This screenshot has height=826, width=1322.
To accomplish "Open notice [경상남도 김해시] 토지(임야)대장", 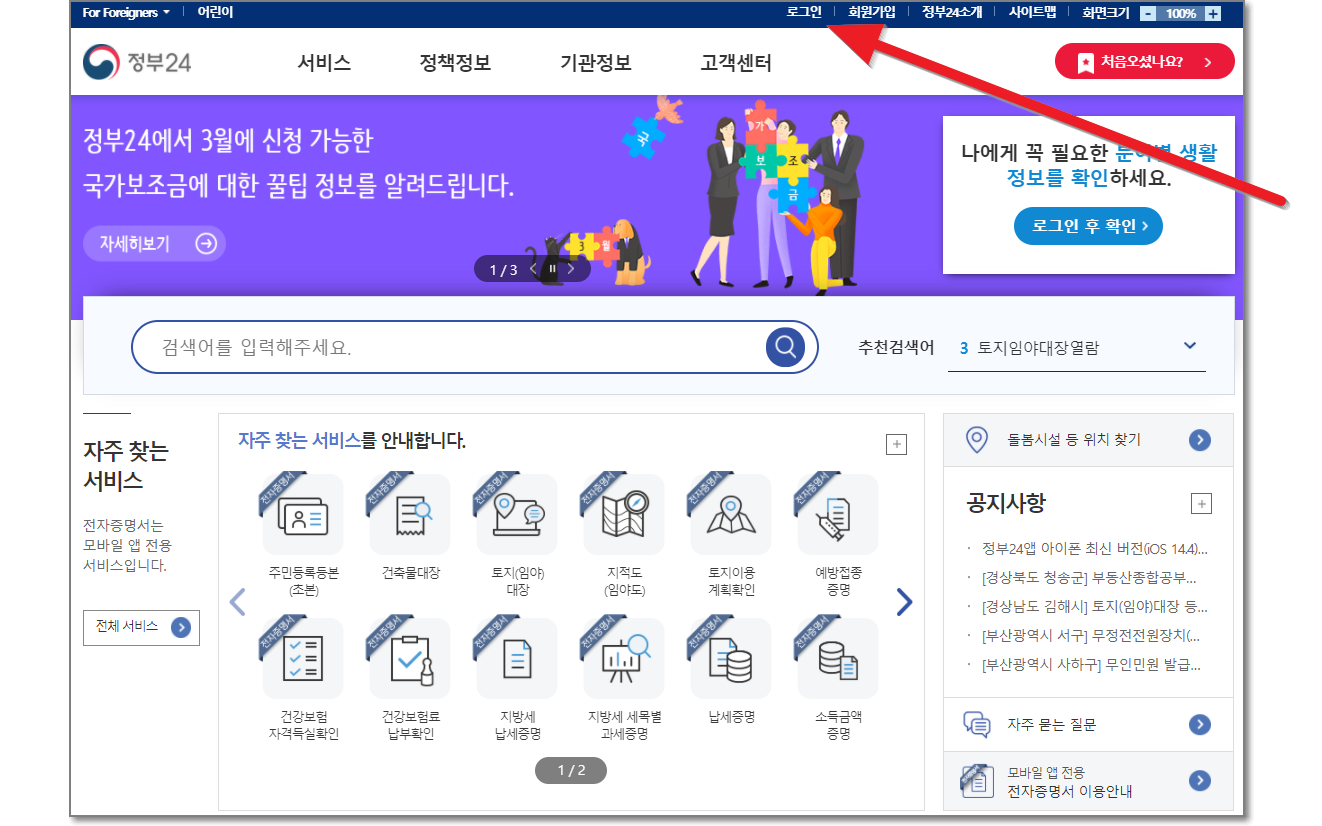I will coord(1094,606).
